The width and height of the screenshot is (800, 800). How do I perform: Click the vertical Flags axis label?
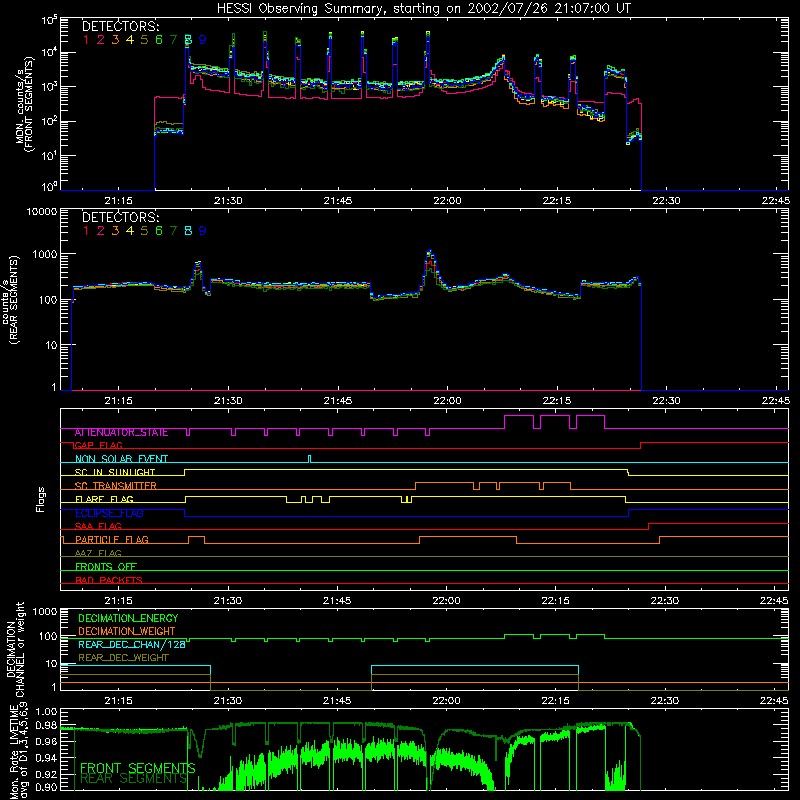coord(41,499)
